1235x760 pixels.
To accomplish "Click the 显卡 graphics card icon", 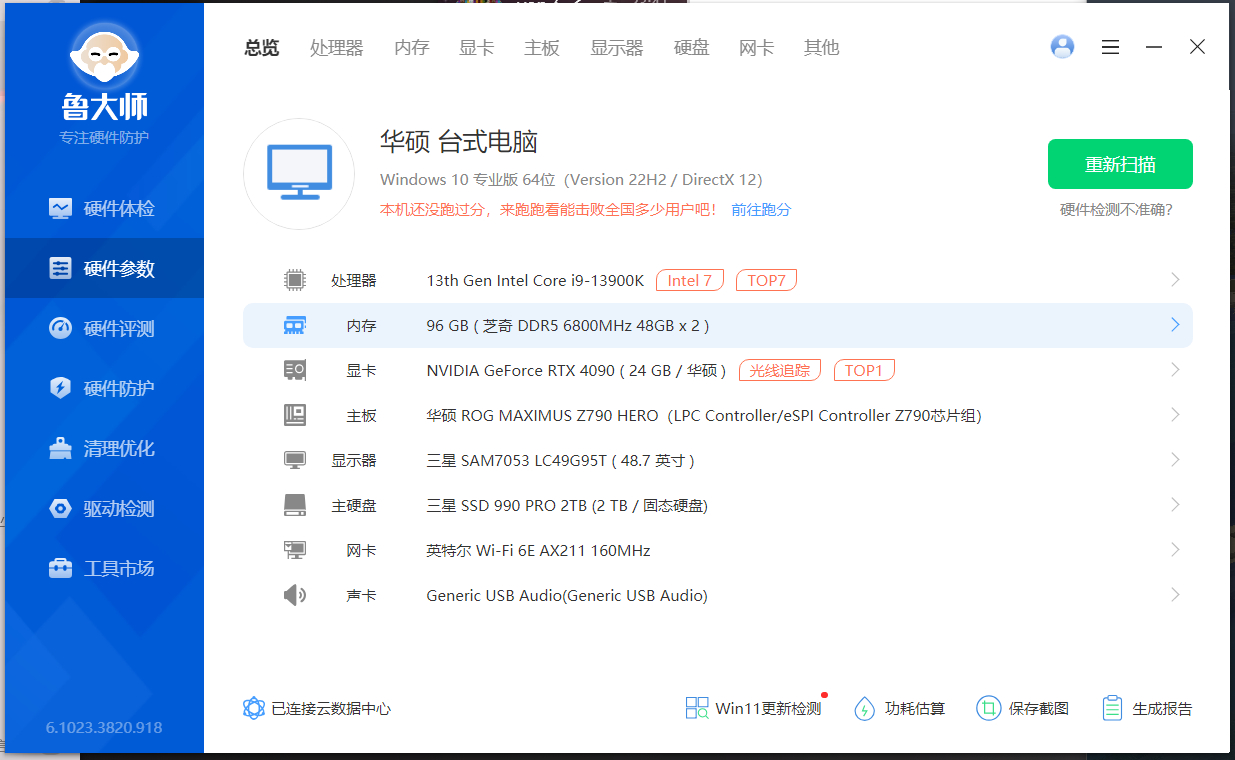I will click(x=294, y=371).
